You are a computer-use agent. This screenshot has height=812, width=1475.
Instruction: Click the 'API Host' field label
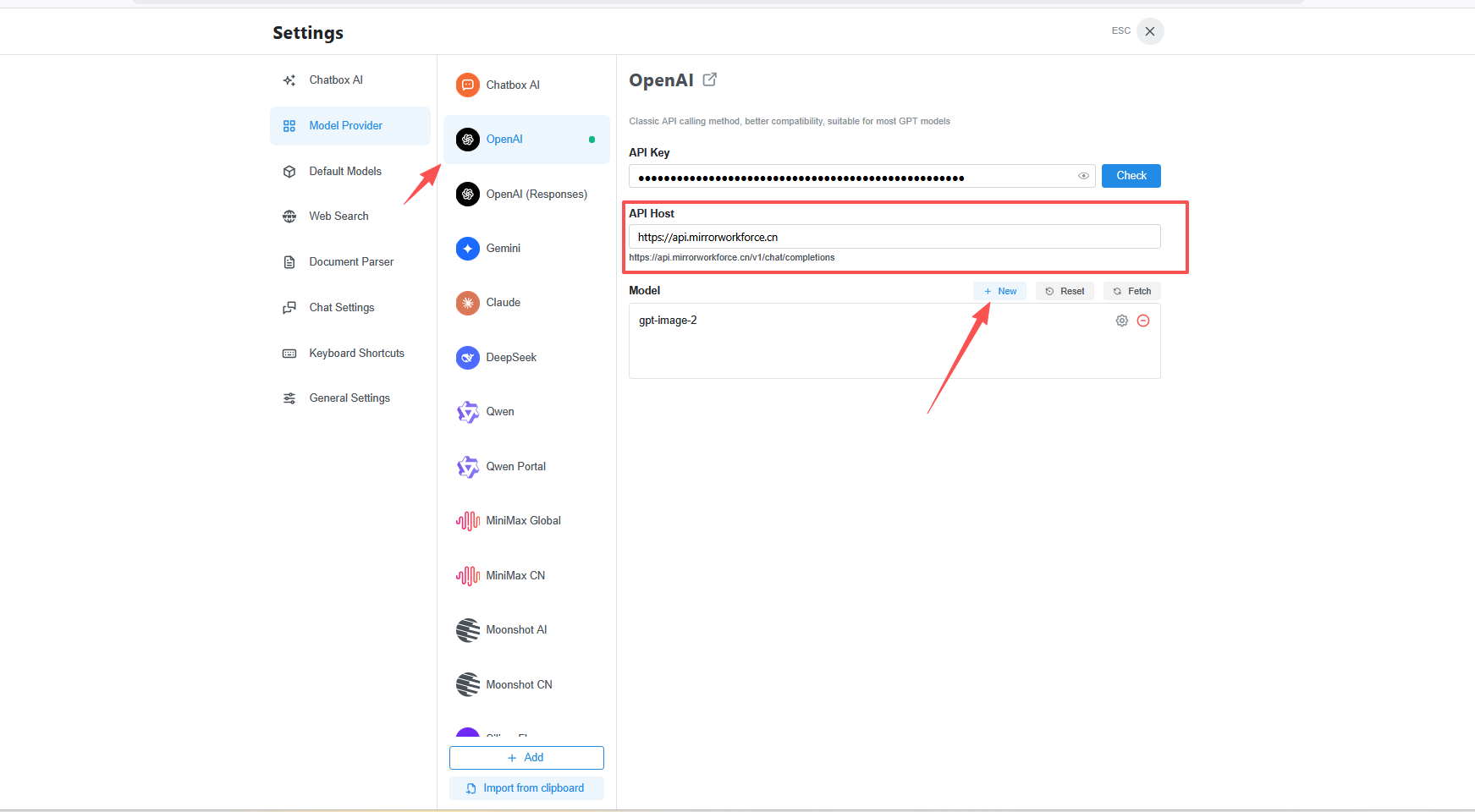(652, 214)
